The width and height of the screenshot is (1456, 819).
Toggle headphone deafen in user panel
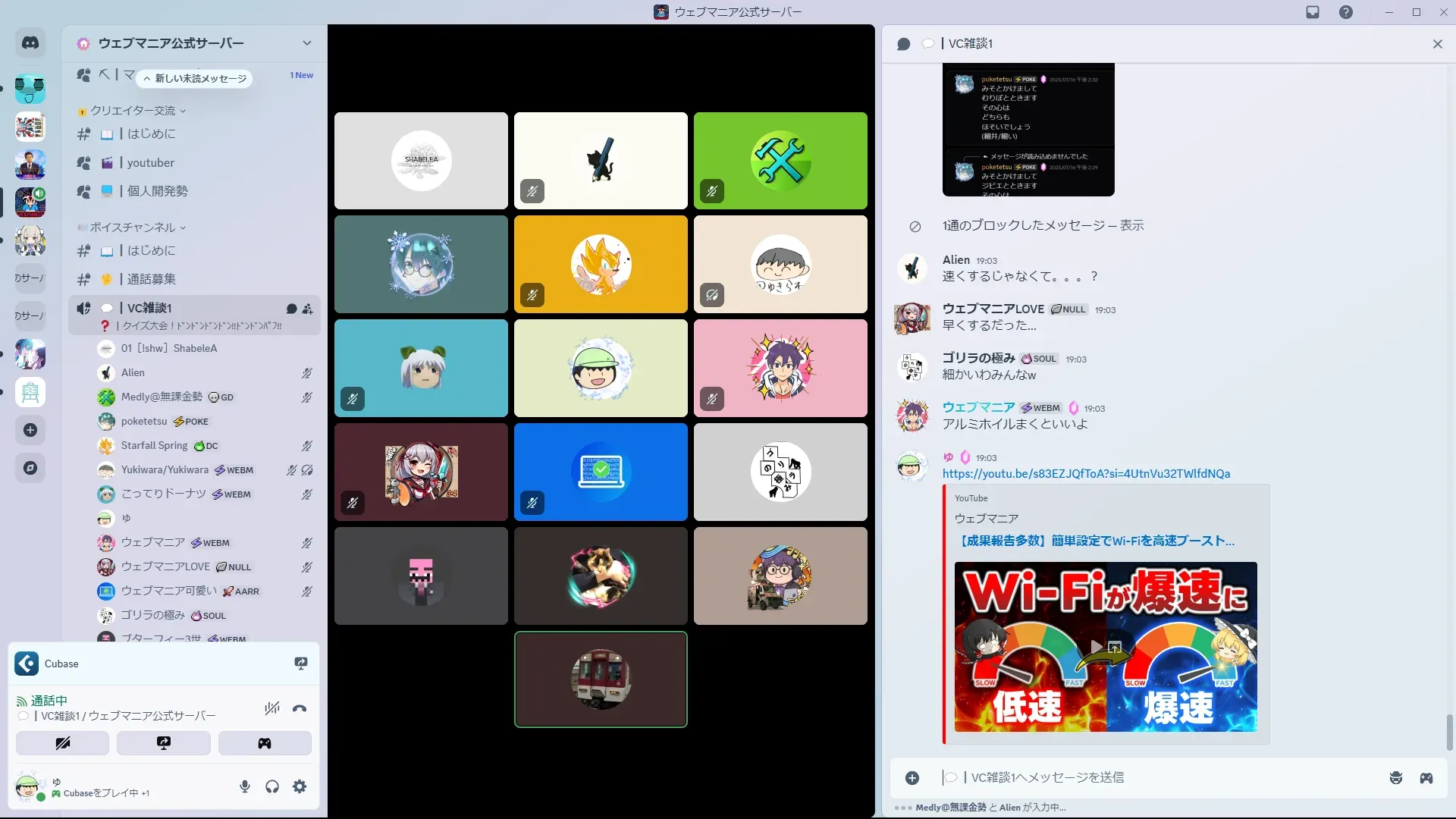tap(272, 786)
